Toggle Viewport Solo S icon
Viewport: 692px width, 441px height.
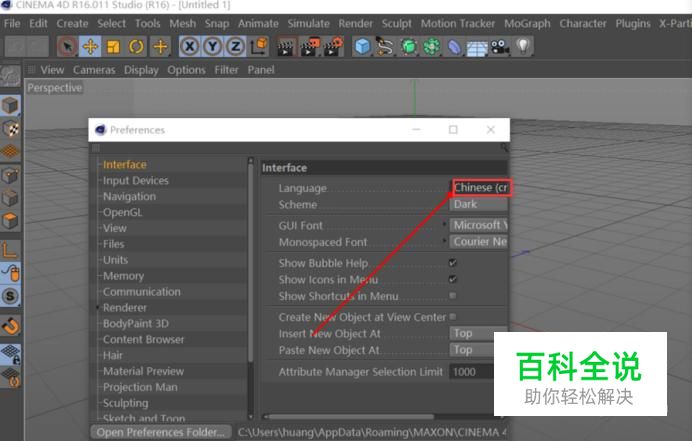click(x=10, y=296)
